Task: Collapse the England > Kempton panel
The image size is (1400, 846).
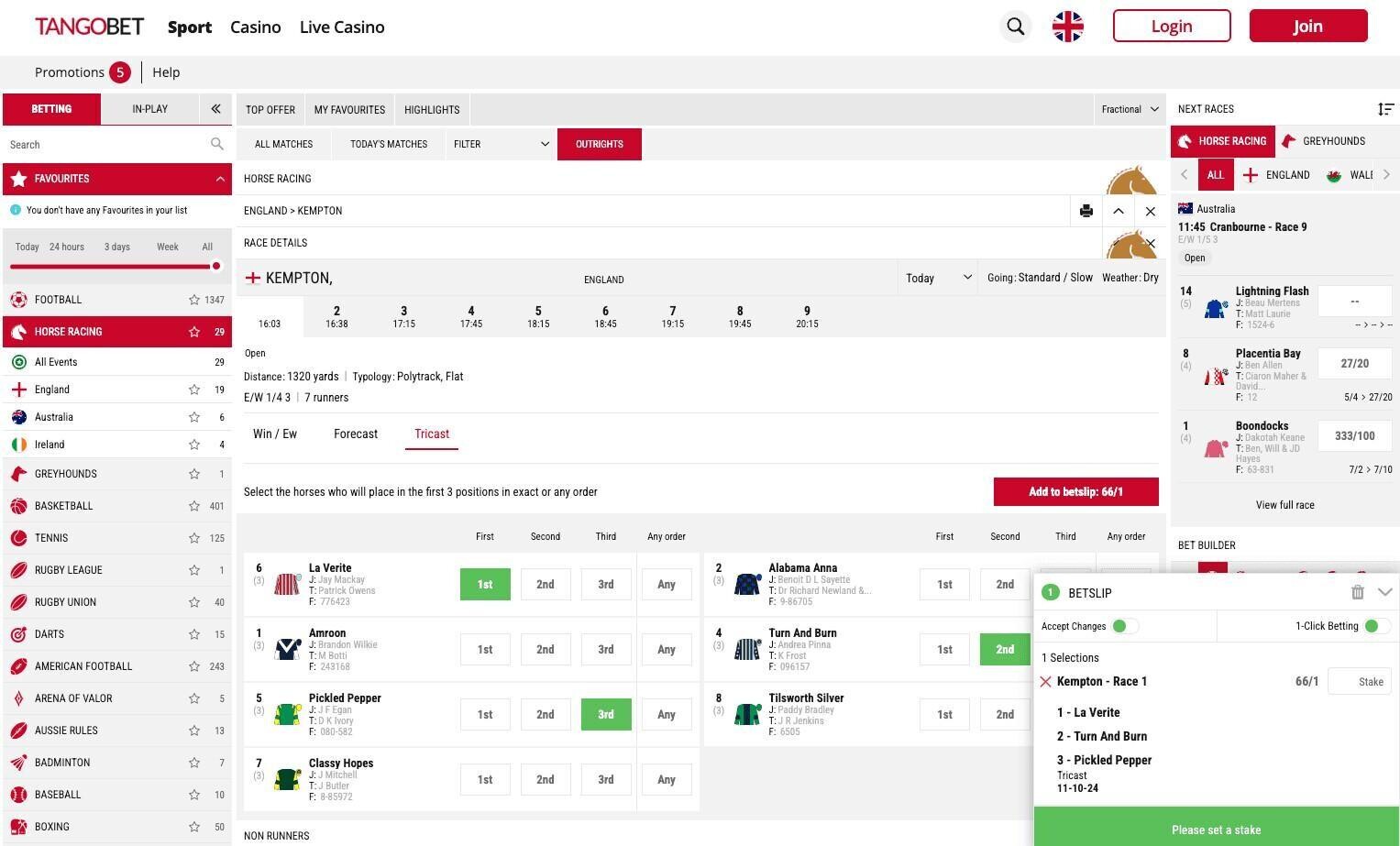Action: pos(1119,211)
